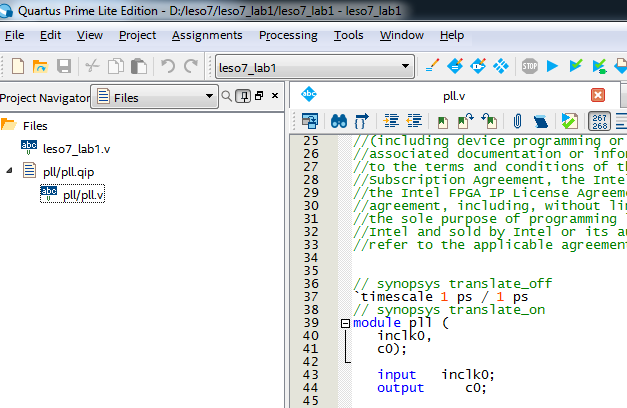627x408 pixels.
Task: Click the paperclip icon in editor toolbar
Action: (x=517, y=121)
